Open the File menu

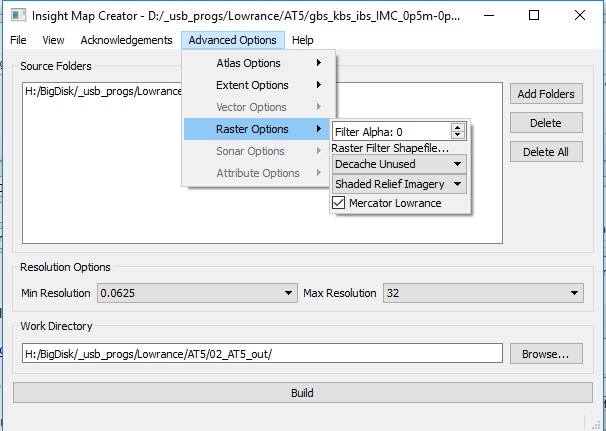pos(20,40)
